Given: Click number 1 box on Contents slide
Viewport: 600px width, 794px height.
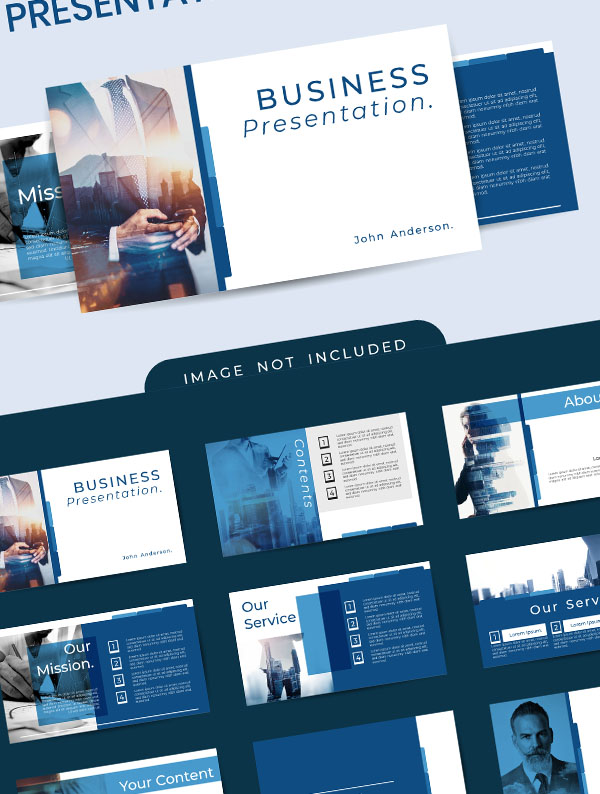Looking at the screenshot, I should tap(324, 440).
